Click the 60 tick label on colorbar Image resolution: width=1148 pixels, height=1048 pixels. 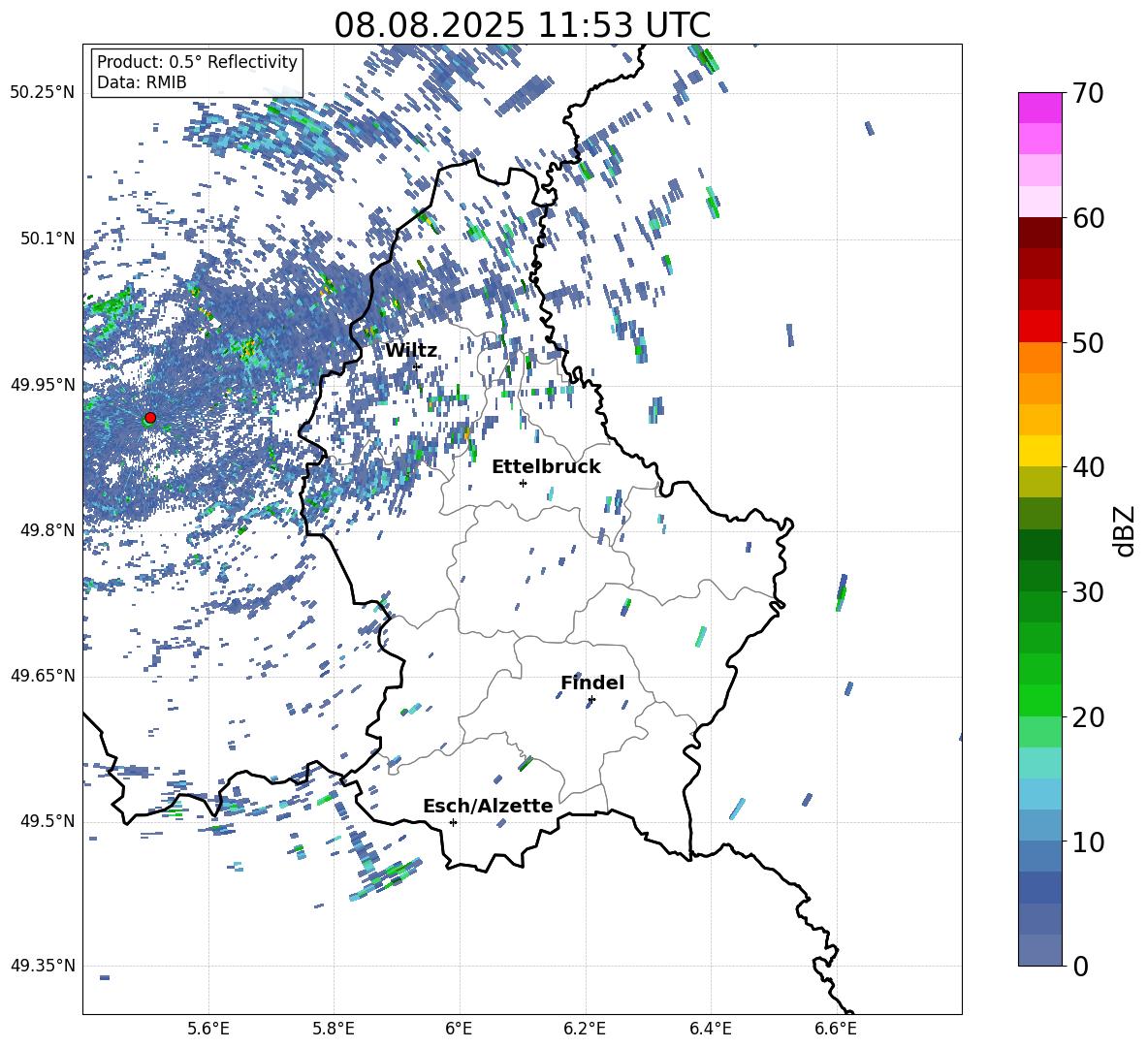[1089, 218]
